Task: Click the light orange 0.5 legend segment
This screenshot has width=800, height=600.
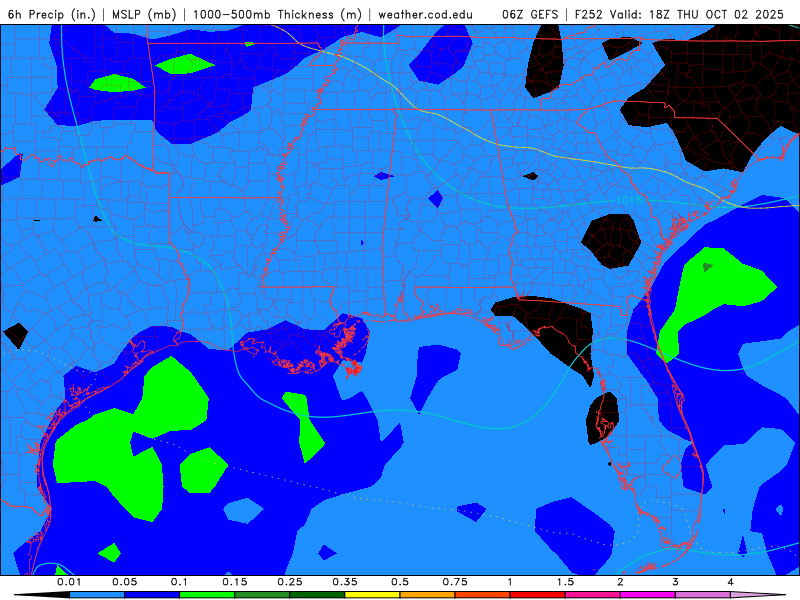Action: coord(428,595)
